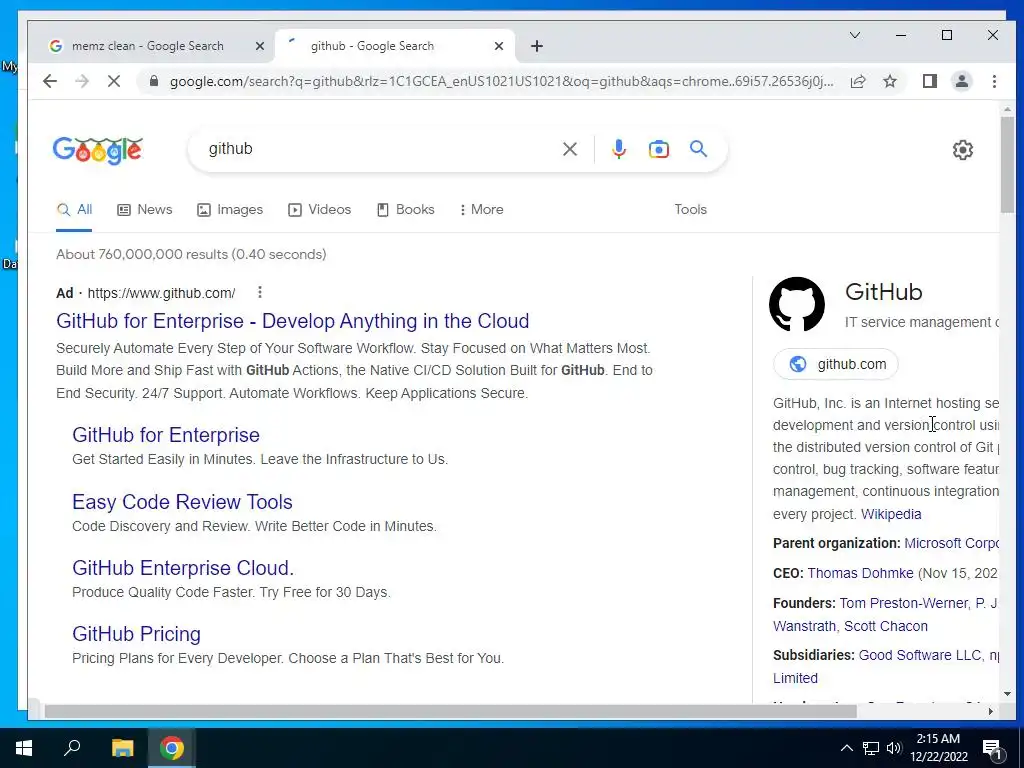Image resolution: width=1024 pixels, height=768 pixels.
Task: Open the notification center
Action: coord(992,748)
